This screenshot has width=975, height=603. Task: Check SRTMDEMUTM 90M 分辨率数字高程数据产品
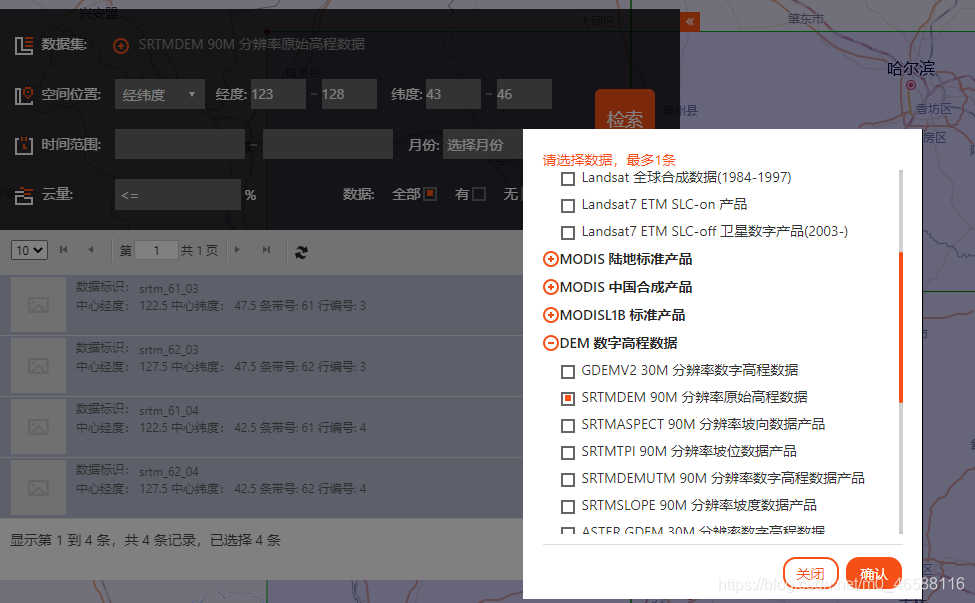click(x=568, y=480)
